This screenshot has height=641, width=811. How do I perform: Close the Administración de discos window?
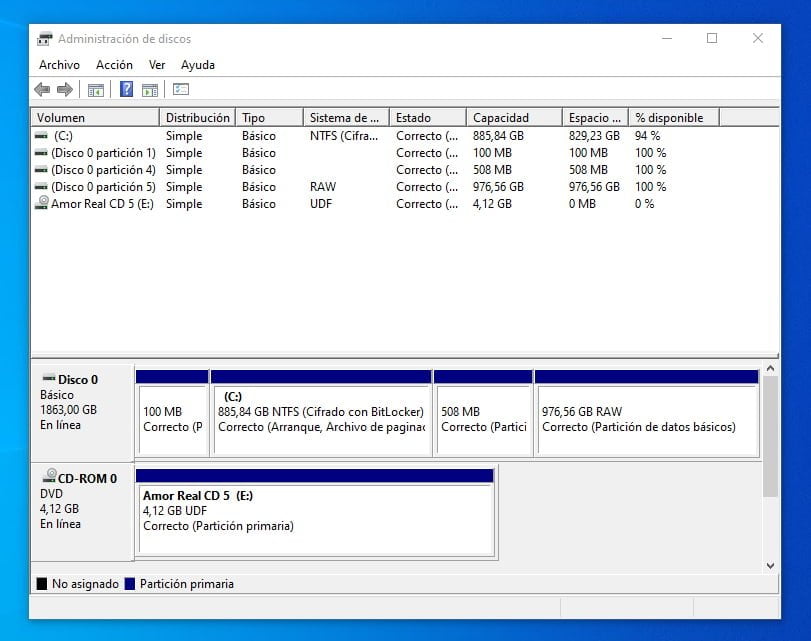pyautogui.click(x=758, y=38)
